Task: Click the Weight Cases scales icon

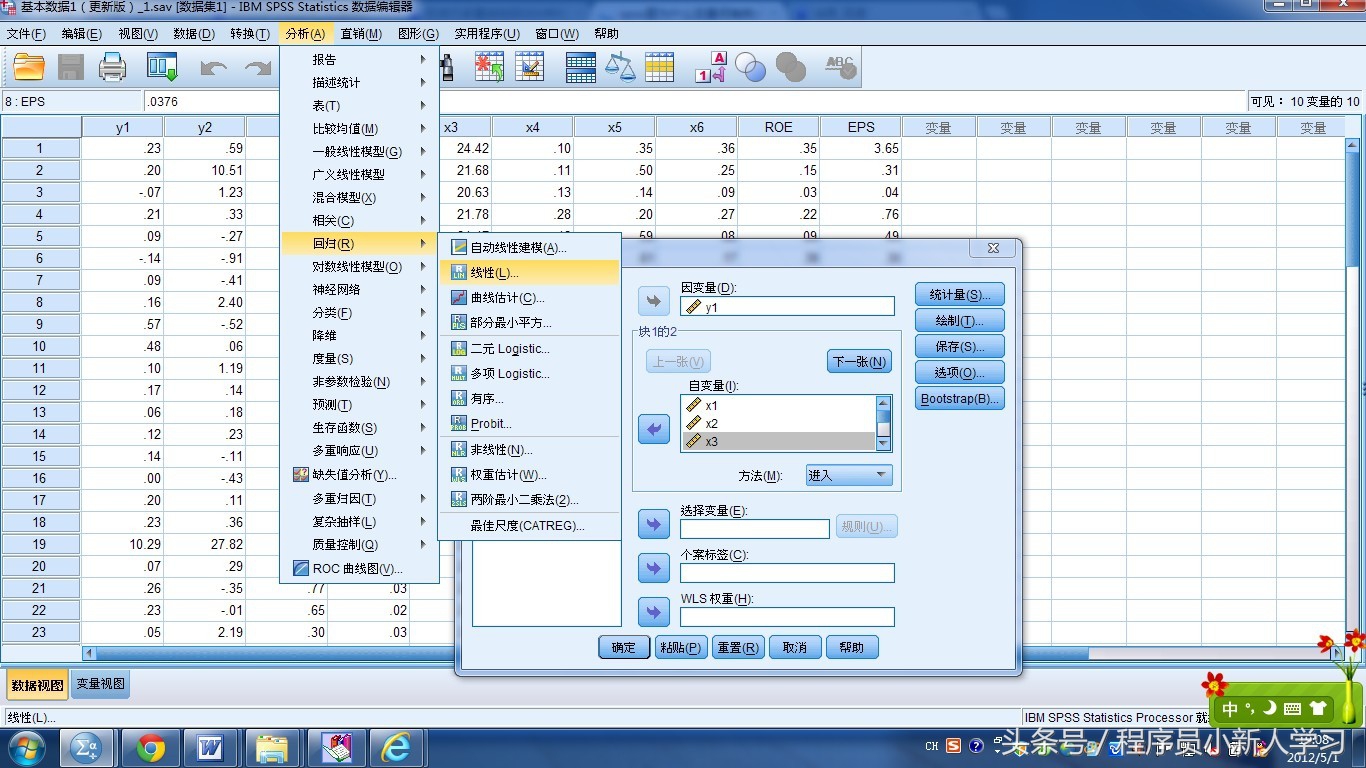Action: point(620,67)
